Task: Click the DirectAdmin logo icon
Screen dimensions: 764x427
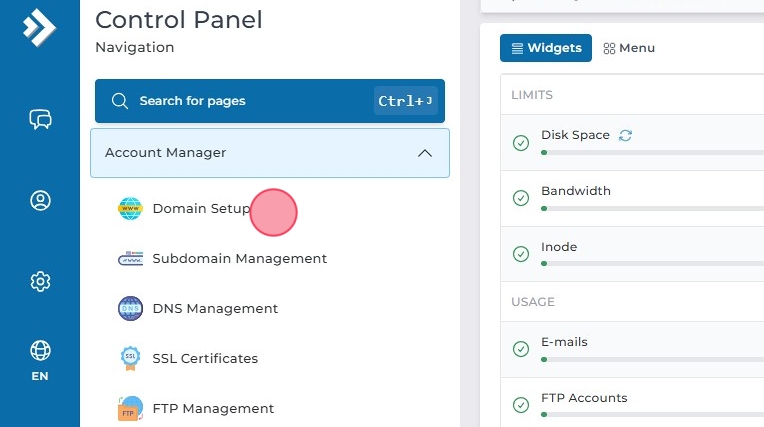Action: tap(39, 27)
